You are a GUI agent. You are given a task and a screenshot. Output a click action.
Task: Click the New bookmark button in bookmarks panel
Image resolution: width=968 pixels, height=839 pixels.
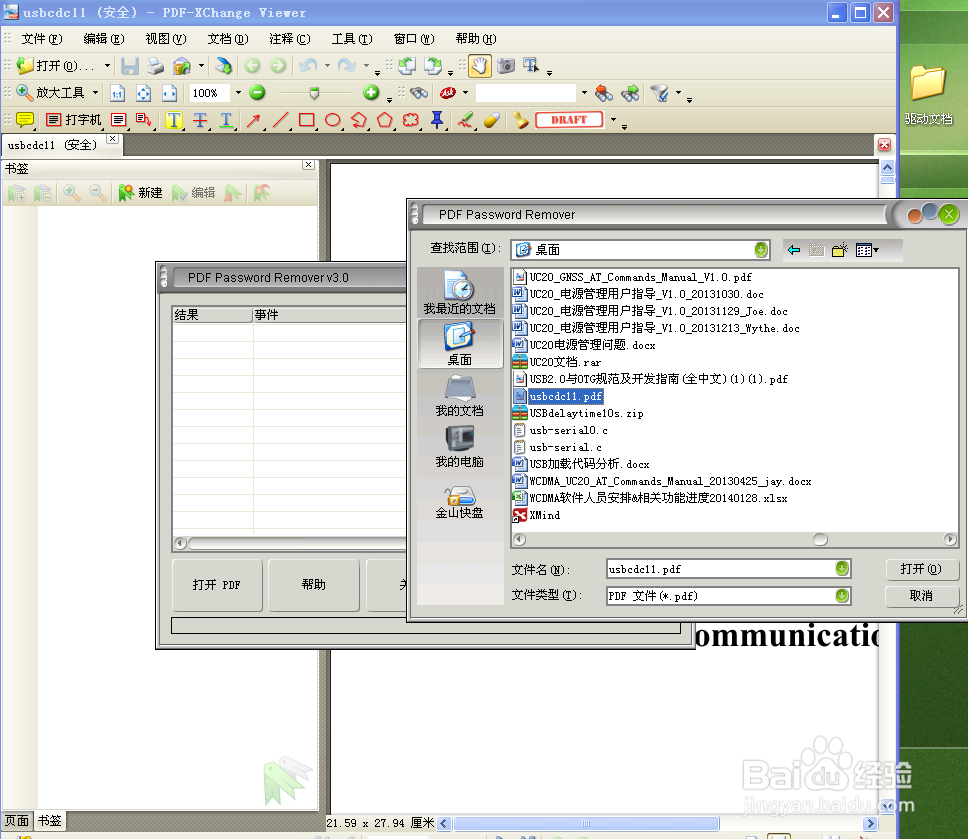coord(141,193)
